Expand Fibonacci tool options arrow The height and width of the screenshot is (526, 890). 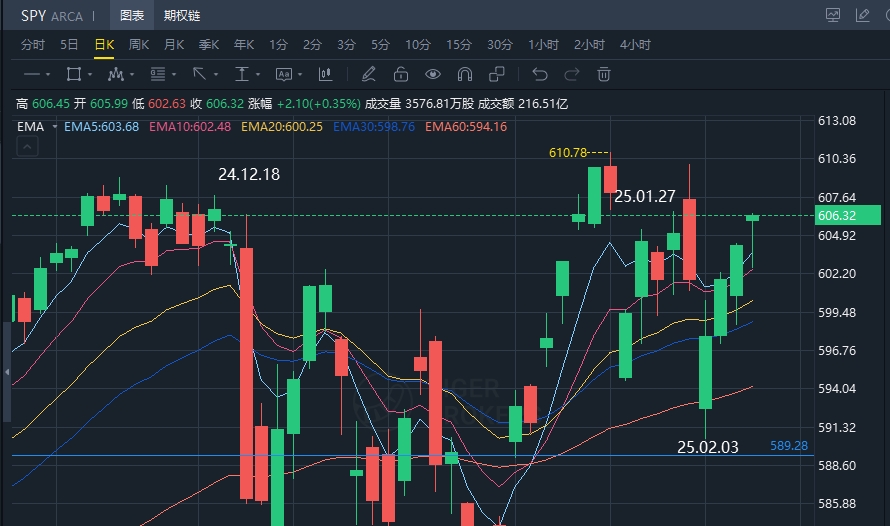(174, 75)
